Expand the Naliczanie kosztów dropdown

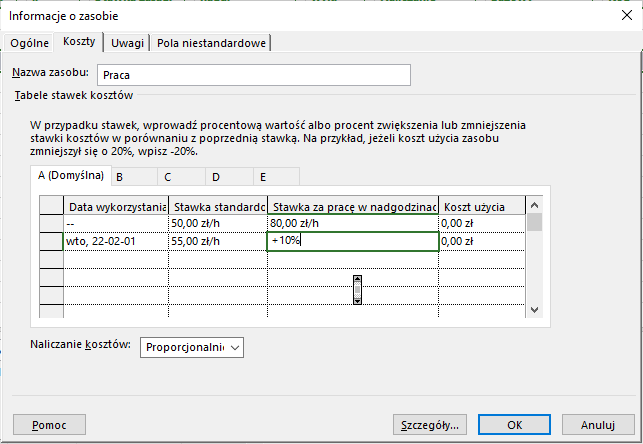click(x=191, y=346)
